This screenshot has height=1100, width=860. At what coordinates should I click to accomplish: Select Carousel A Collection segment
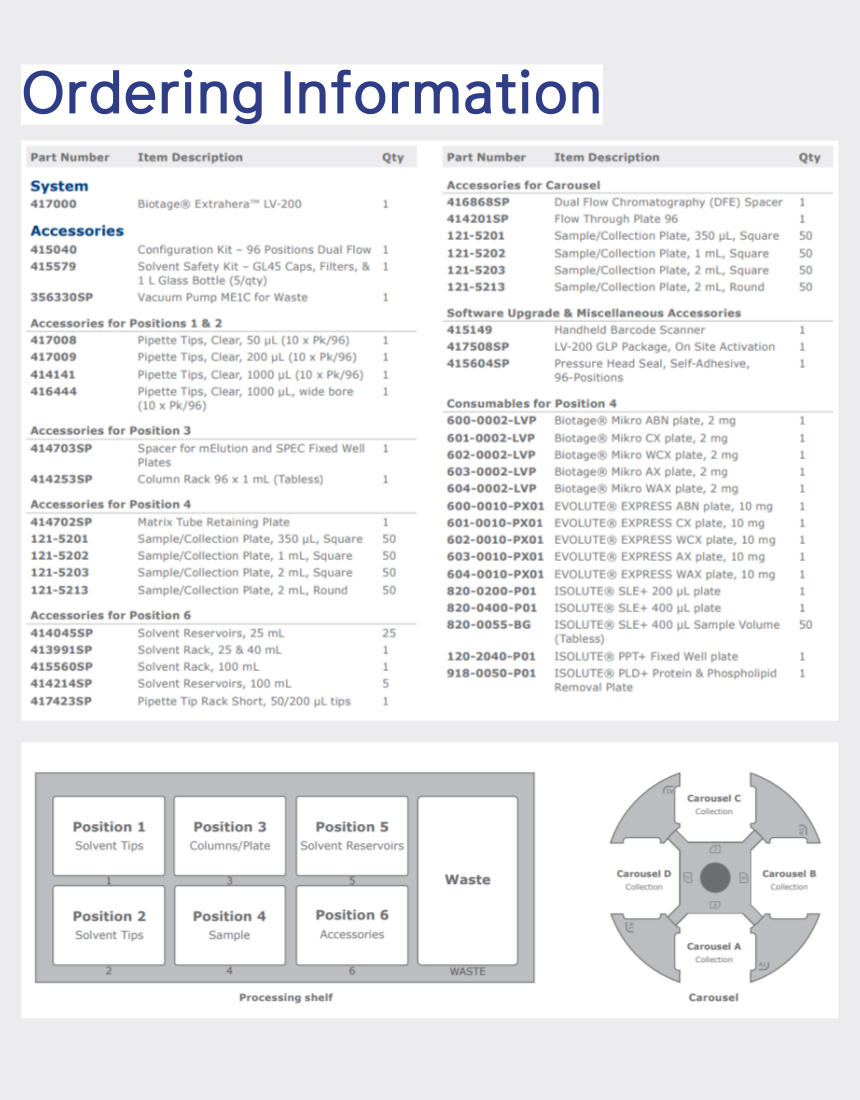[x=714, y=952]
